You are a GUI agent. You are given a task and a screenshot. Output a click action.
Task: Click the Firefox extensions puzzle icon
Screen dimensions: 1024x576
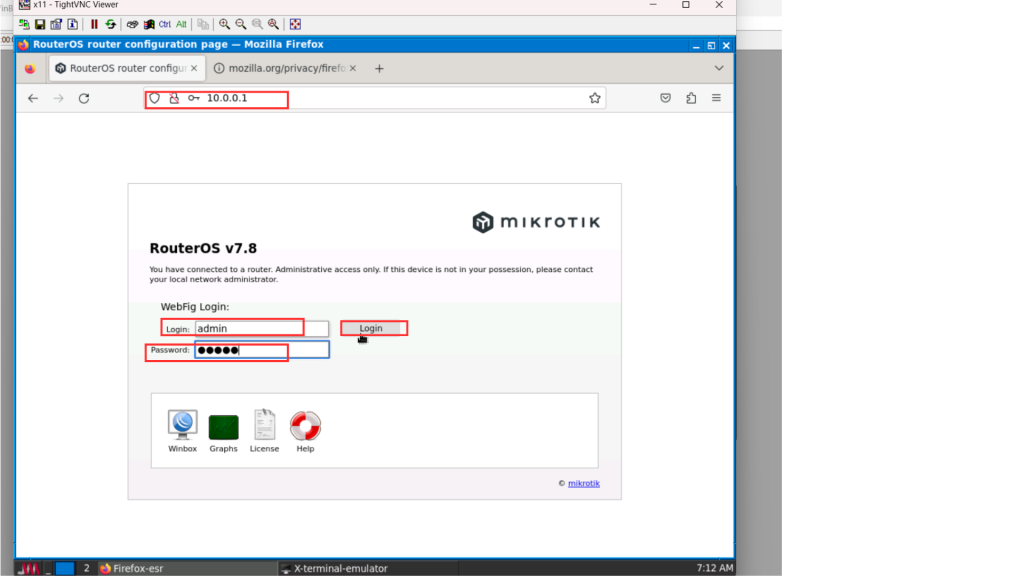[x=691, y=98]
